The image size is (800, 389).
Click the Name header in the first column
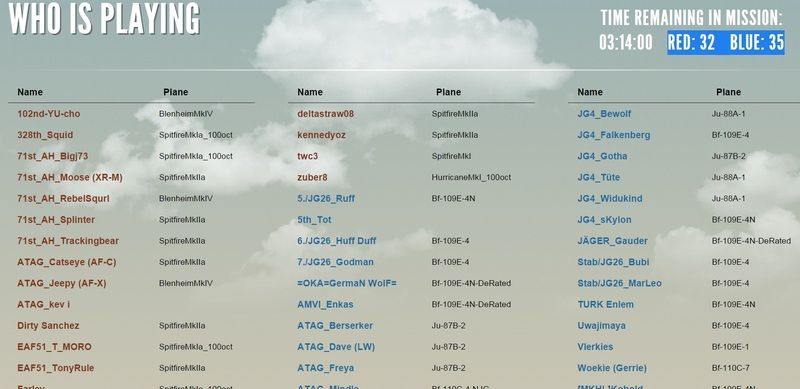coord(30,92)
